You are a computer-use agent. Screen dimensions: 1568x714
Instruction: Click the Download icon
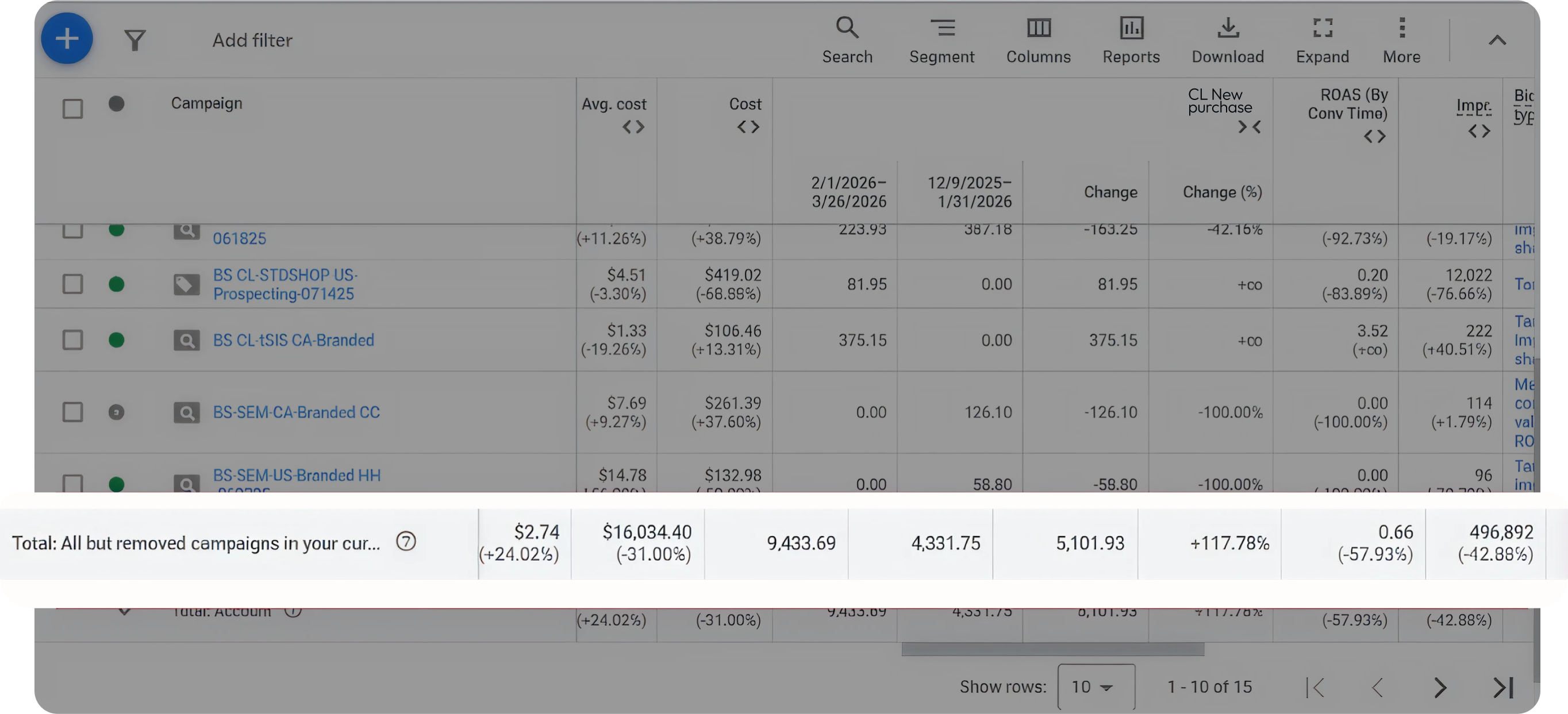pyautogui.click(x=1228, y=40)
